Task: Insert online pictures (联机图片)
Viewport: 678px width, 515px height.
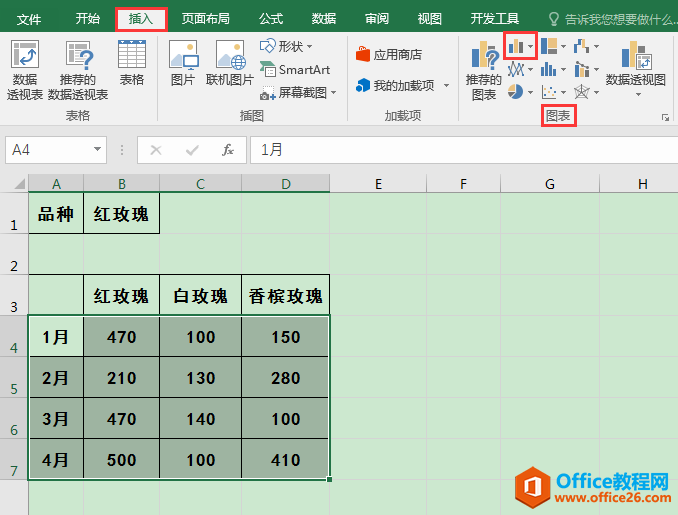Action: pos(230,63)
